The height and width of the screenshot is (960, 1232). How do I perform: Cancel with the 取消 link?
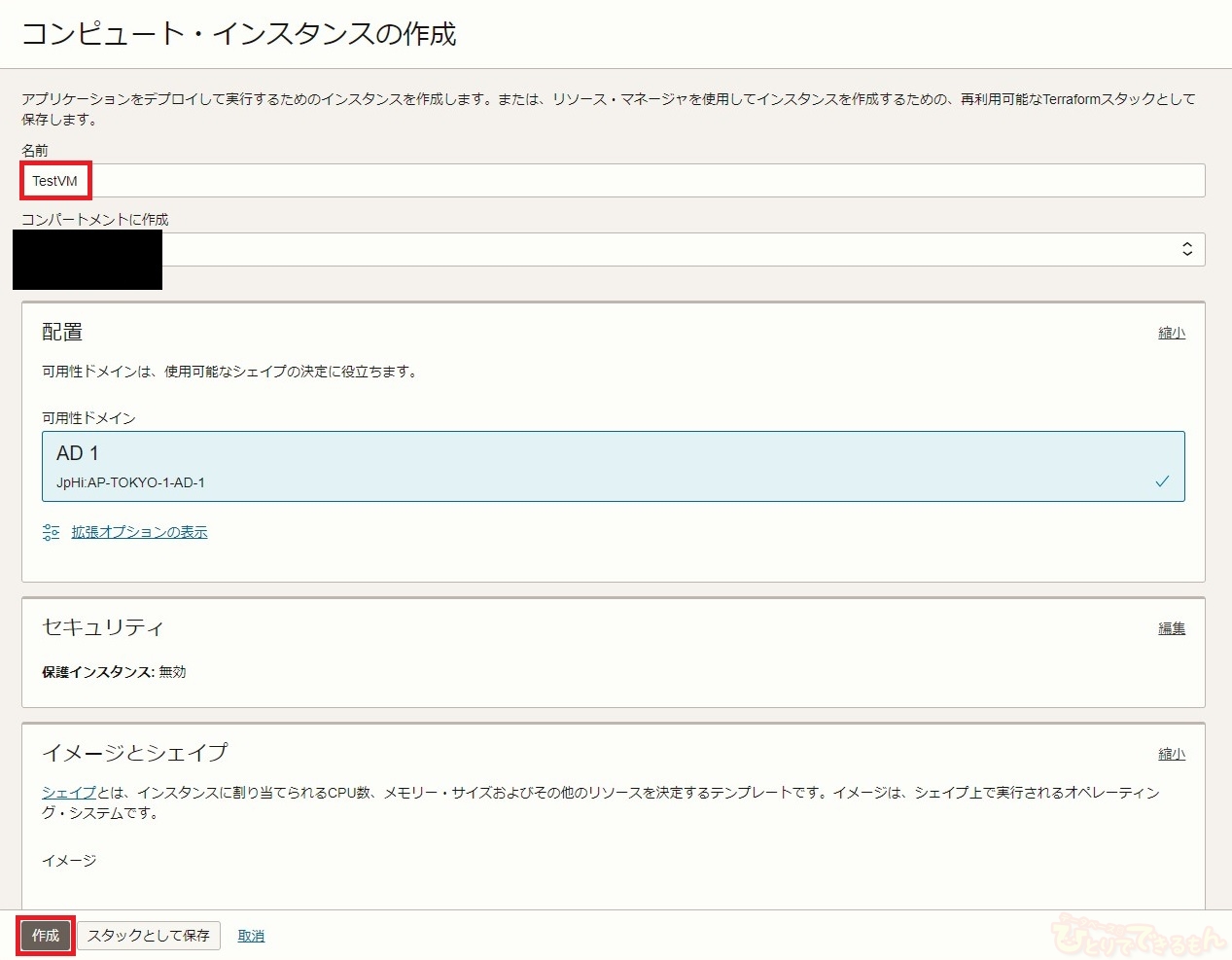click(x=251, y=936)
